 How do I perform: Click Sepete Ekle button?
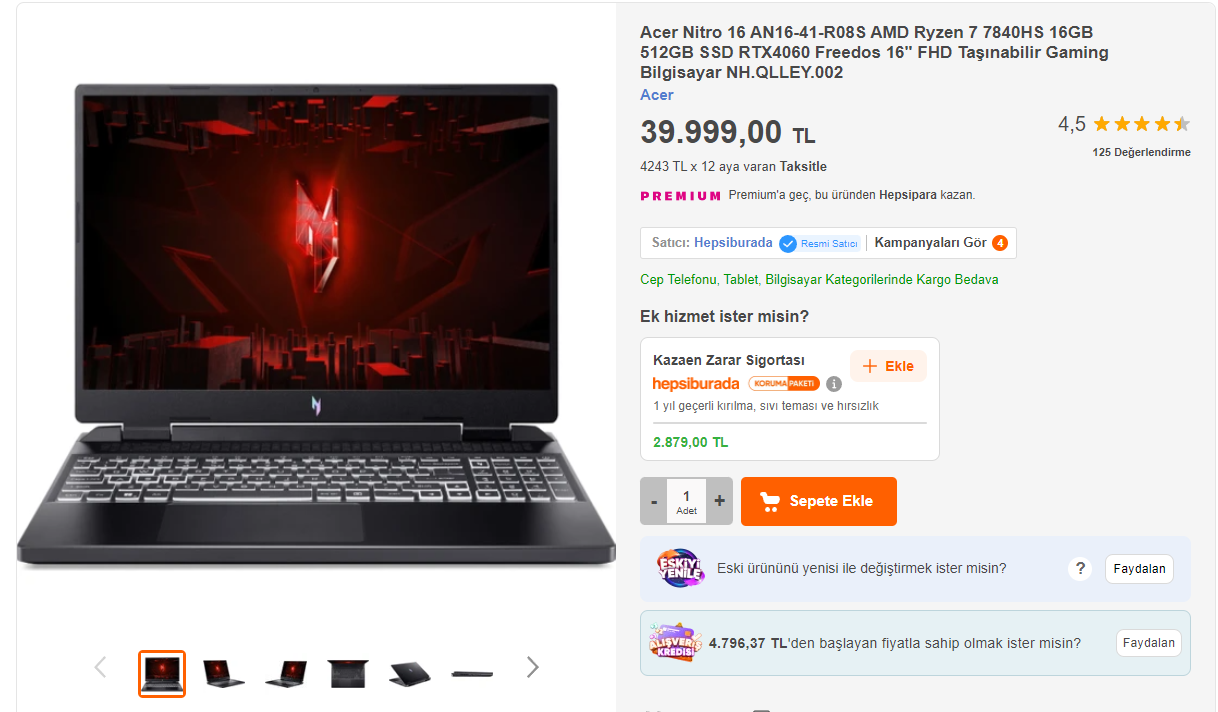[x=819, y=501]
